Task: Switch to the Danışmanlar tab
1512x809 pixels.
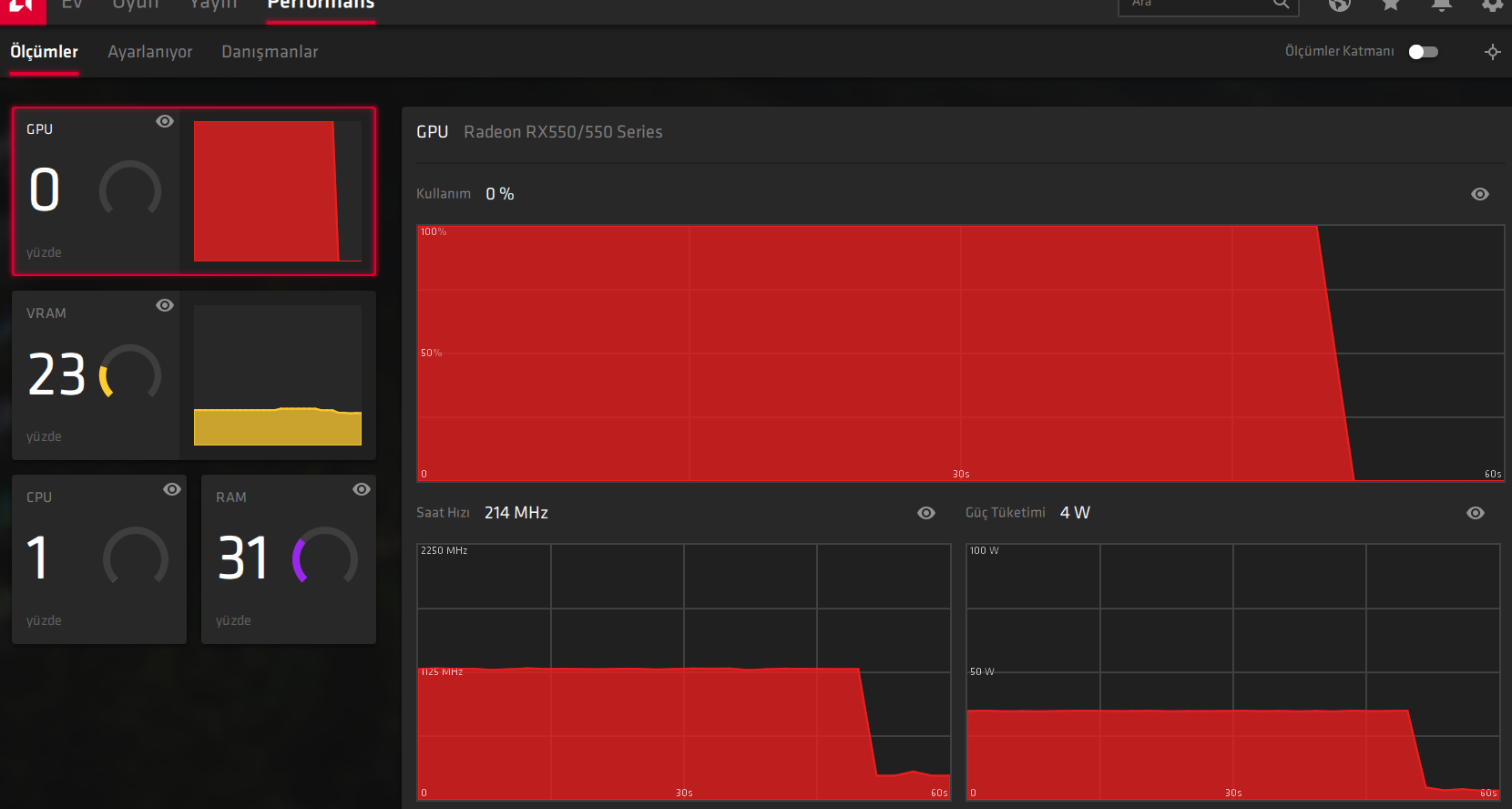Action: 270,52
